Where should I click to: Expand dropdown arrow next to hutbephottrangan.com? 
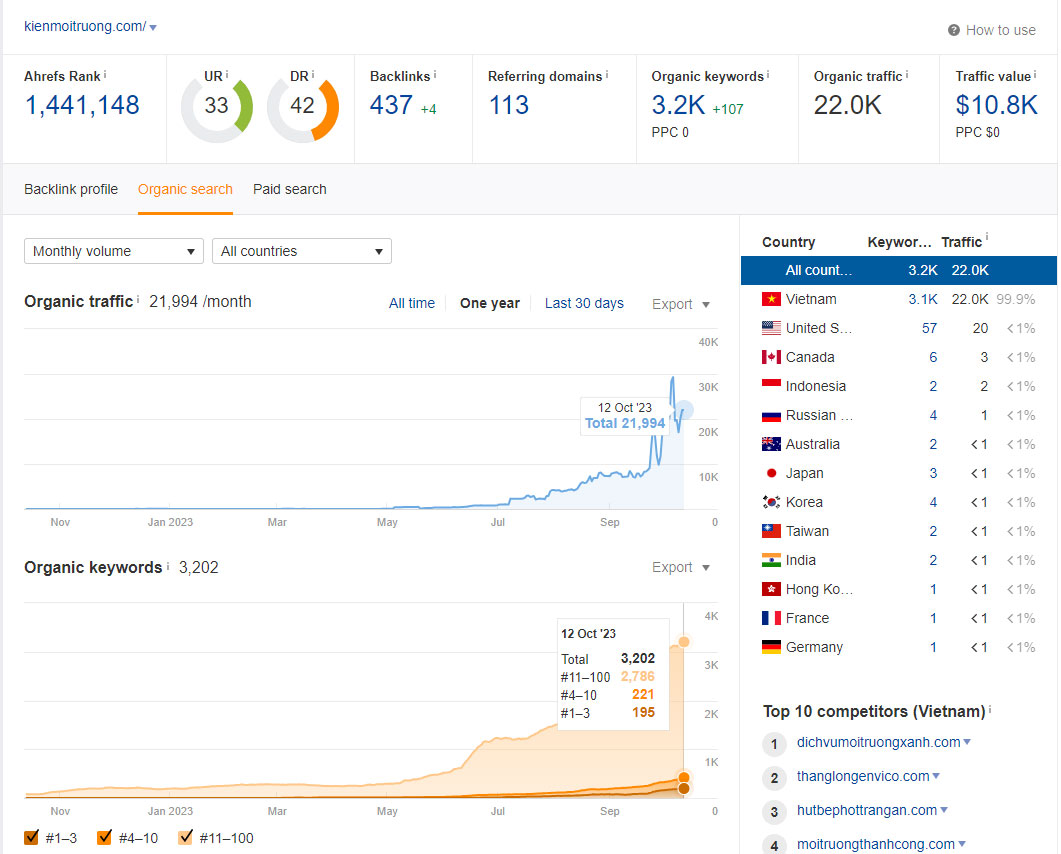pos(944,810)
